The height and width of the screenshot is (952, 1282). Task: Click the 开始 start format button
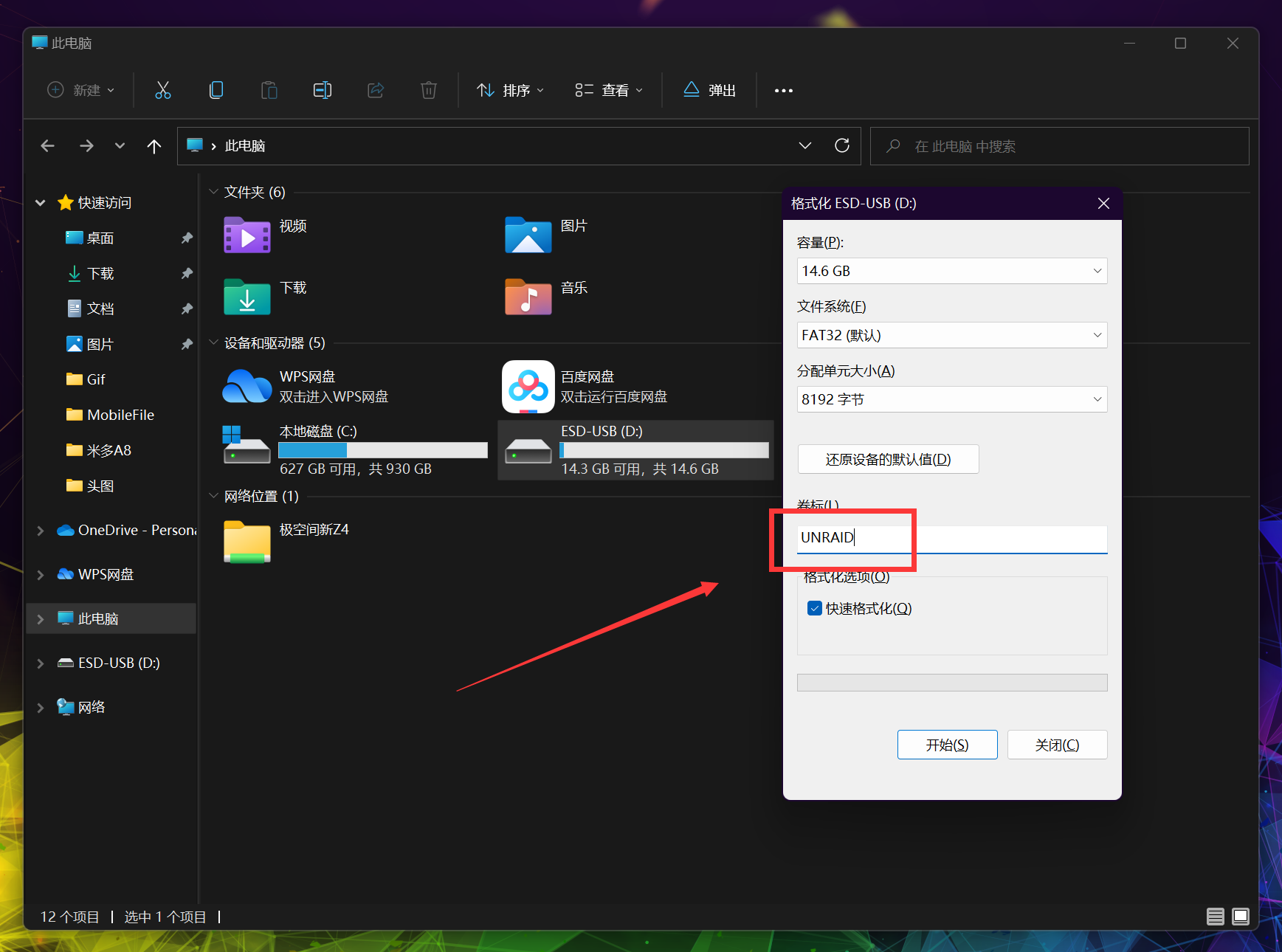click(947, 745)
